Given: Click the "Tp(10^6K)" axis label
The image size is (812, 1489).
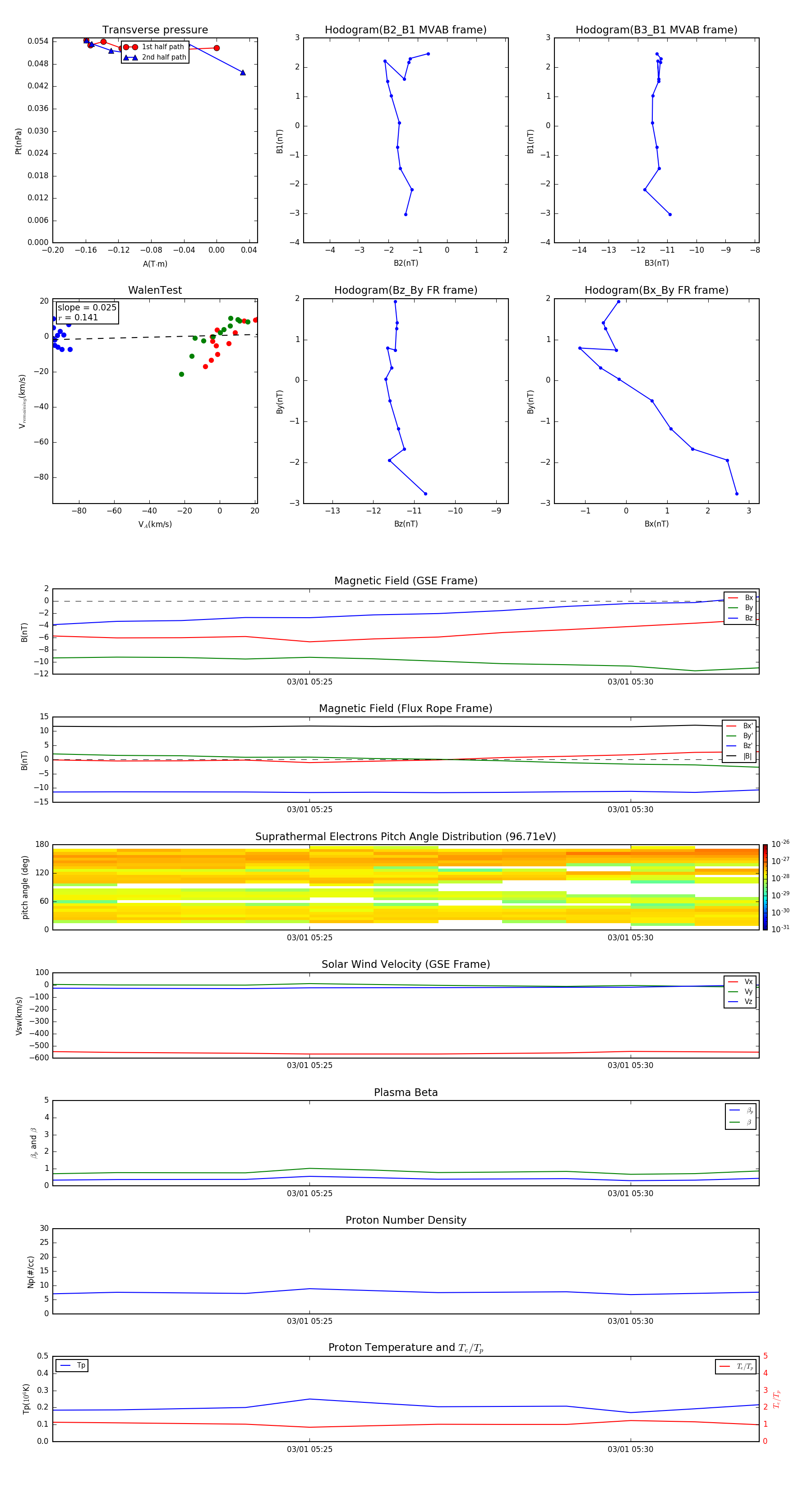Looking at the screenshot, I should [26, 1399].
